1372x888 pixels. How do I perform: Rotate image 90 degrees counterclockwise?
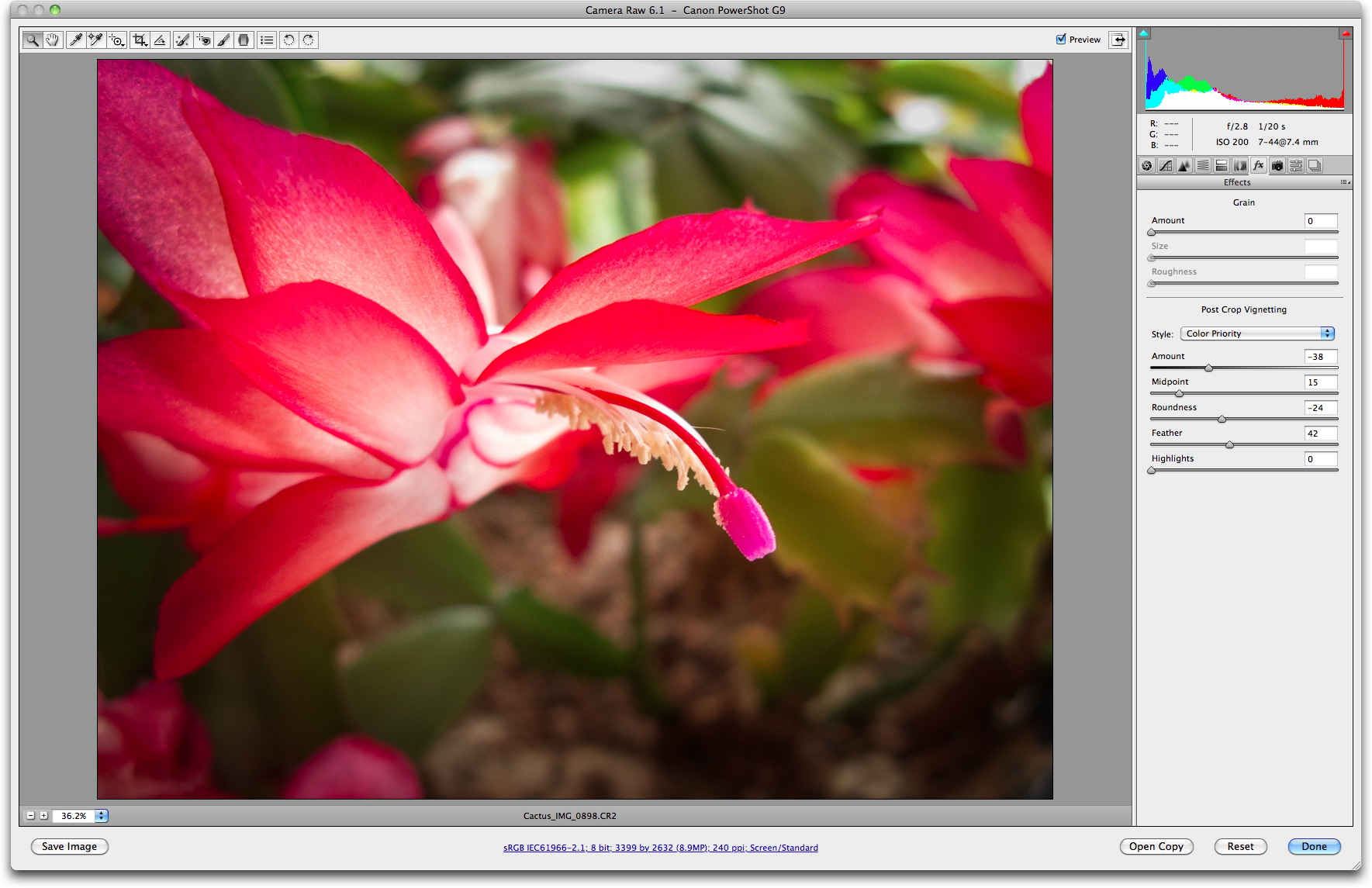click(x=289, y=40)
